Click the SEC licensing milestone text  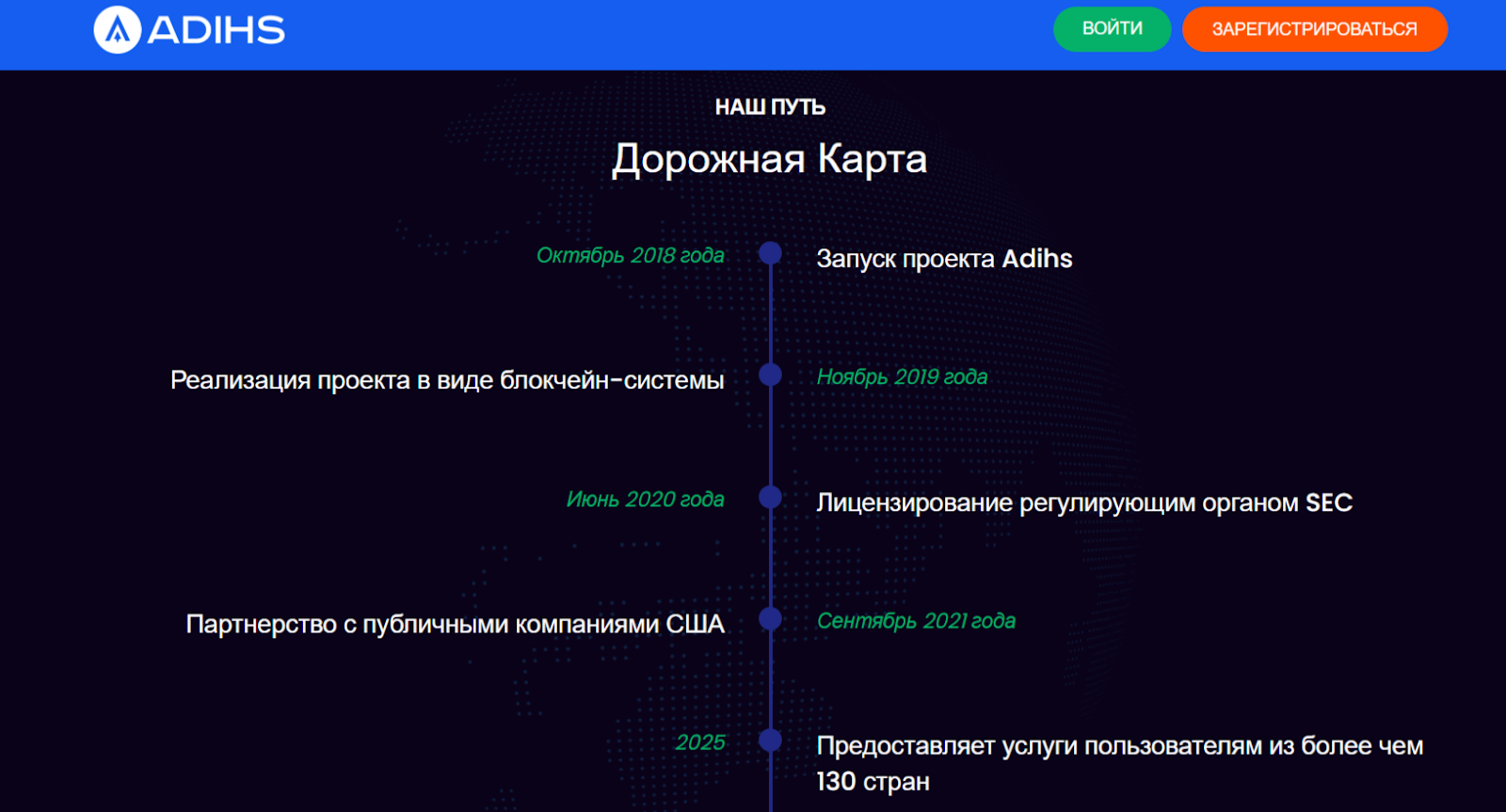tap(1083, 502)
